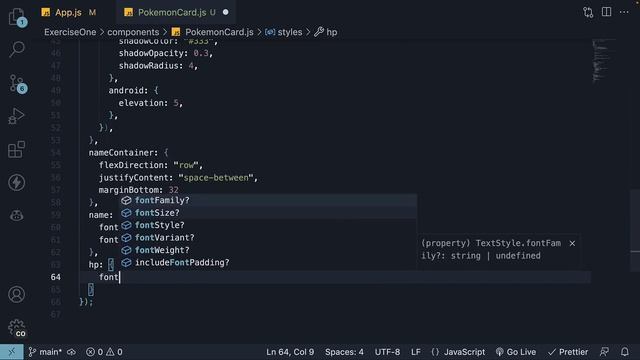Change end of line sequence LF
This screenshot has height=360, width=640.
416,352
